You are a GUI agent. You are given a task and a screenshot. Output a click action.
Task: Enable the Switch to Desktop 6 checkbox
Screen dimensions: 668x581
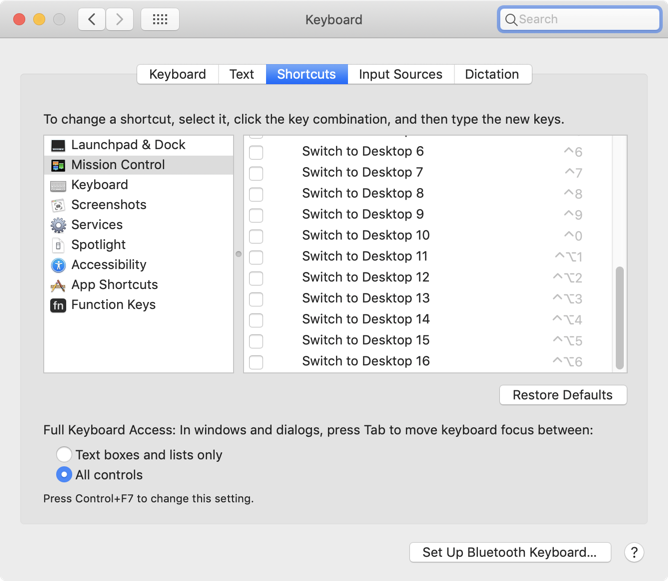[256, 152]
